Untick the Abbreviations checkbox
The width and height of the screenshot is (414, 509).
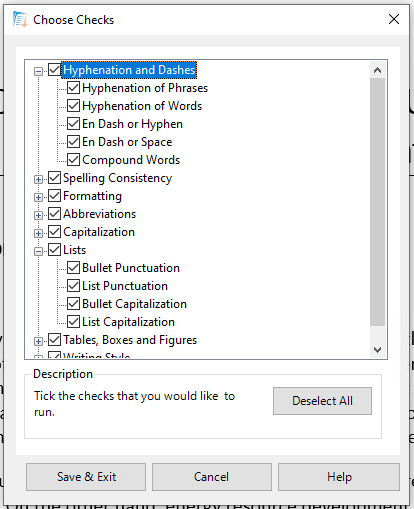point(54,214)
